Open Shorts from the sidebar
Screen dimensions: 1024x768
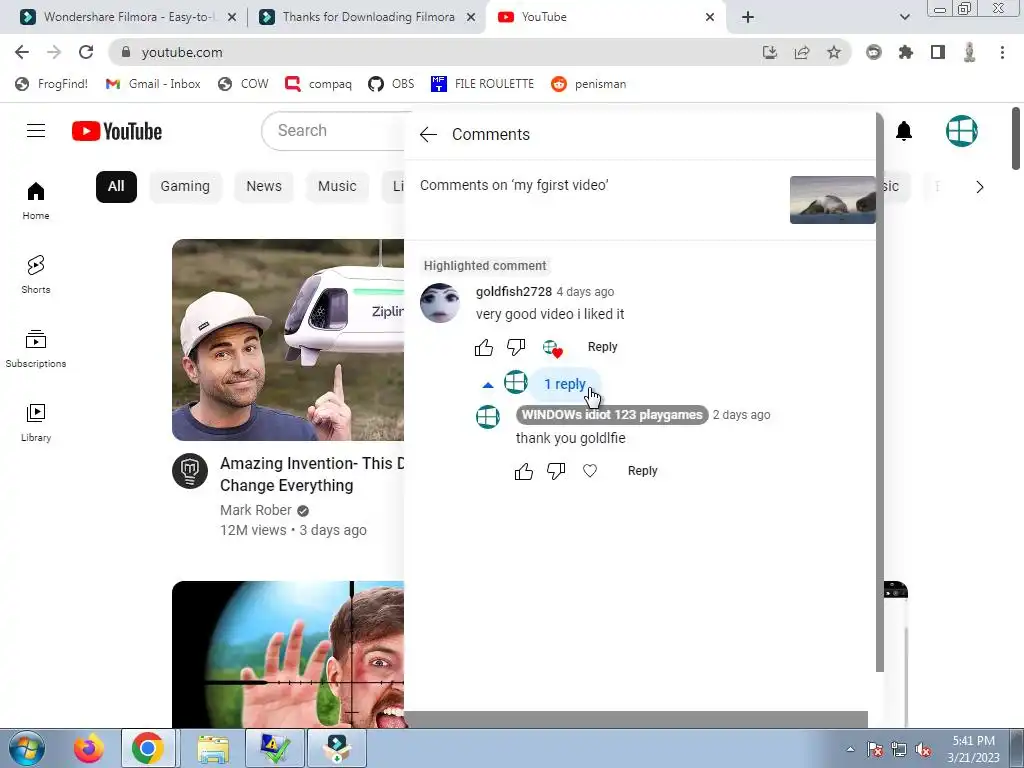(x=35, y=274)
